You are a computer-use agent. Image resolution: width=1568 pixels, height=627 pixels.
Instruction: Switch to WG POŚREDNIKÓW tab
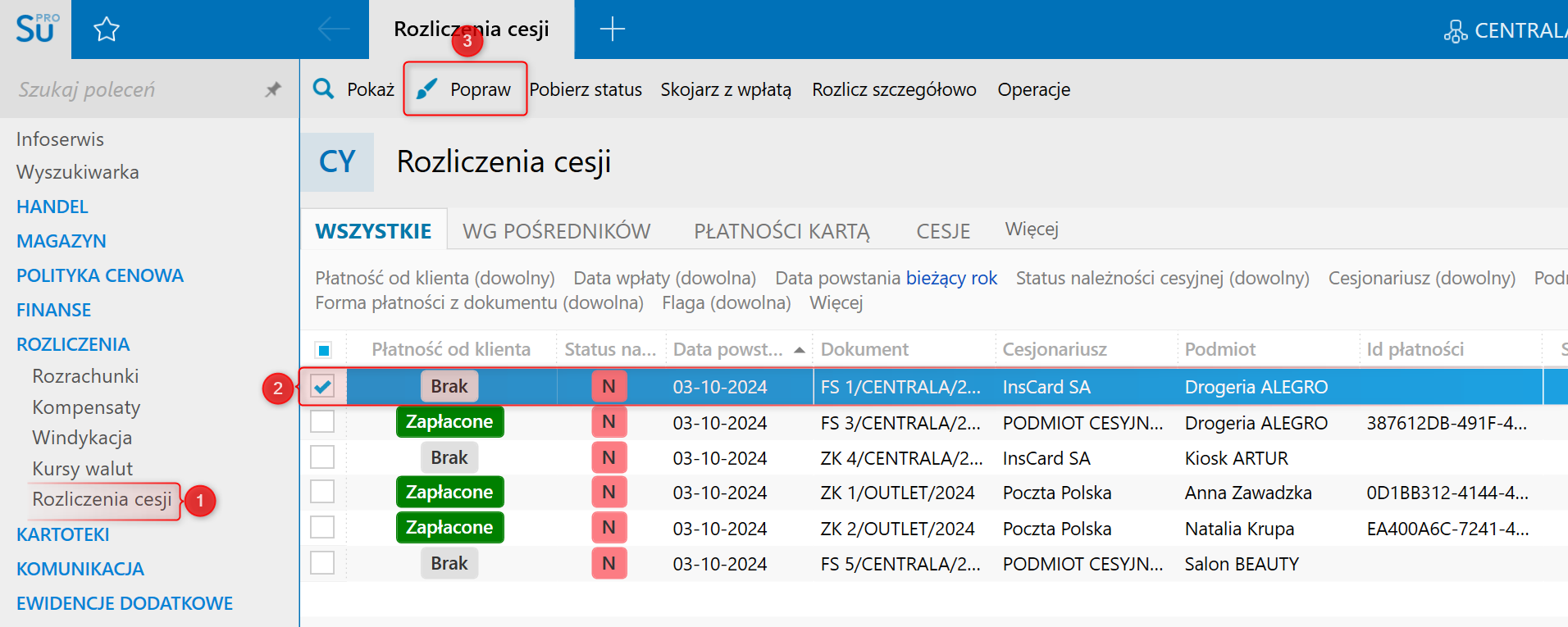pyautogui.click(x=556, y=231)
